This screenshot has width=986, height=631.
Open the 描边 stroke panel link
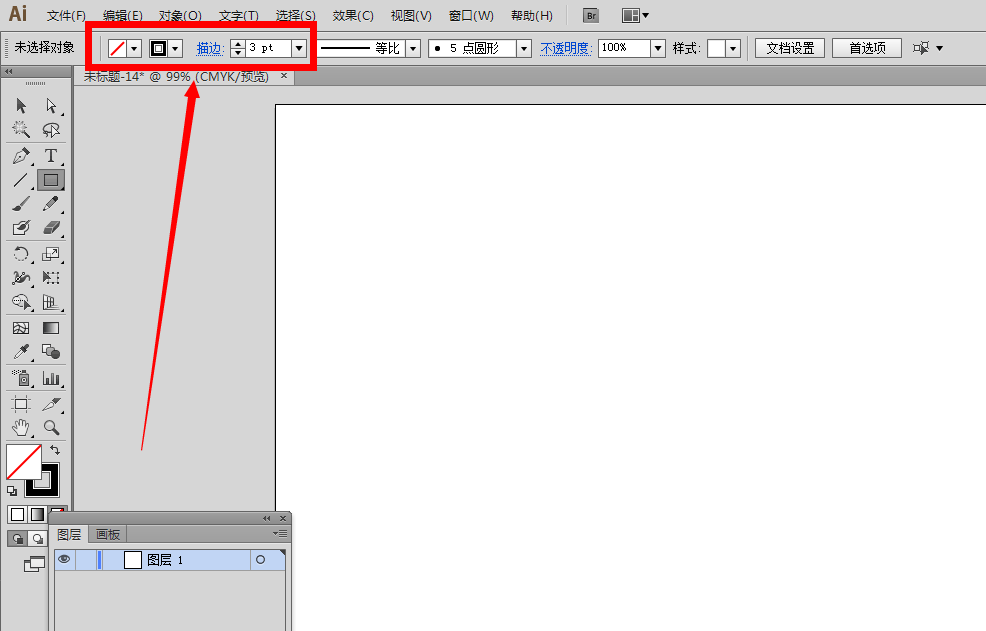pyautogui.click(x=210, y=48)
